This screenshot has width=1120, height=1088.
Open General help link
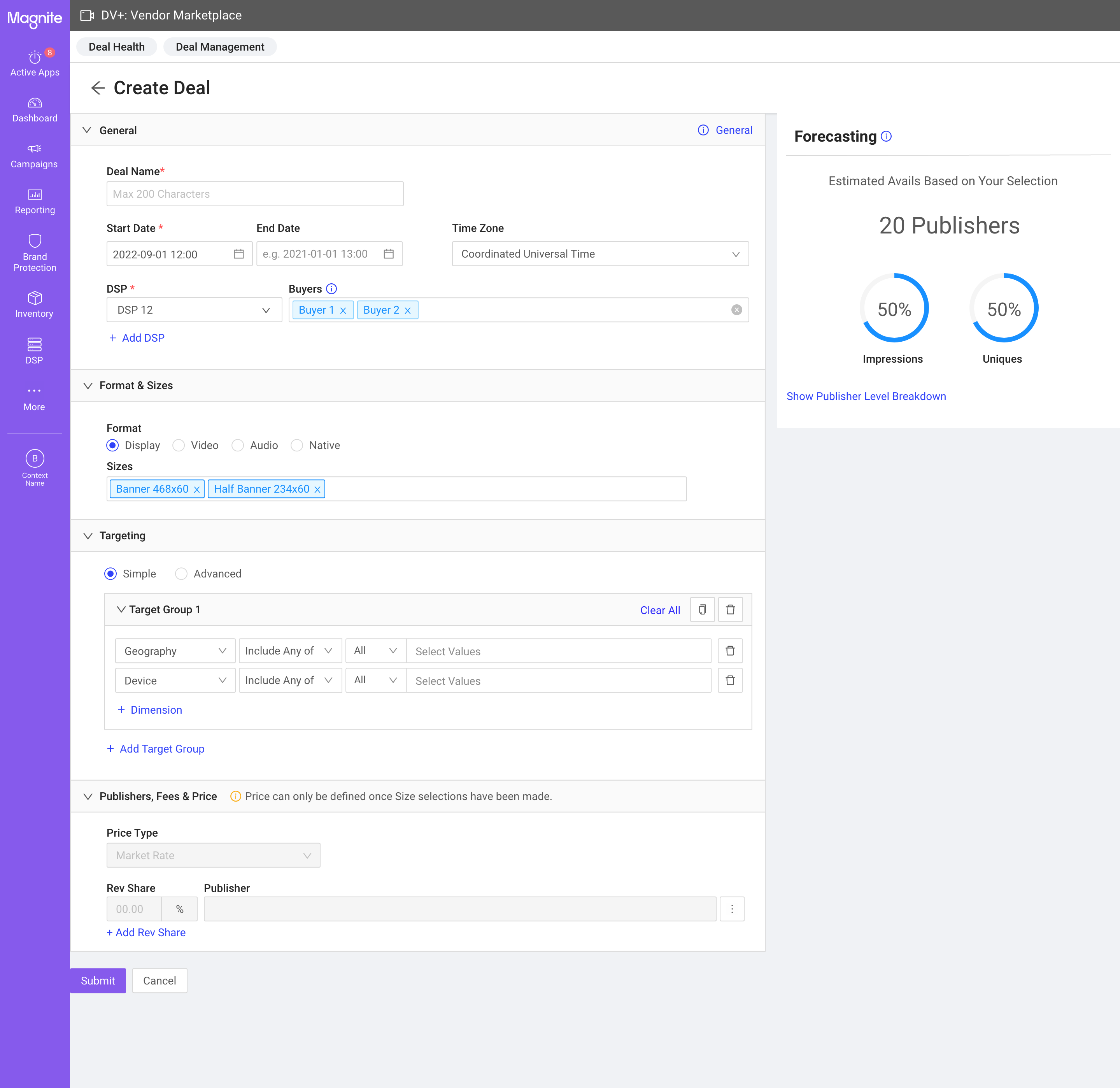pyautogui.click(x=725, y=130)
